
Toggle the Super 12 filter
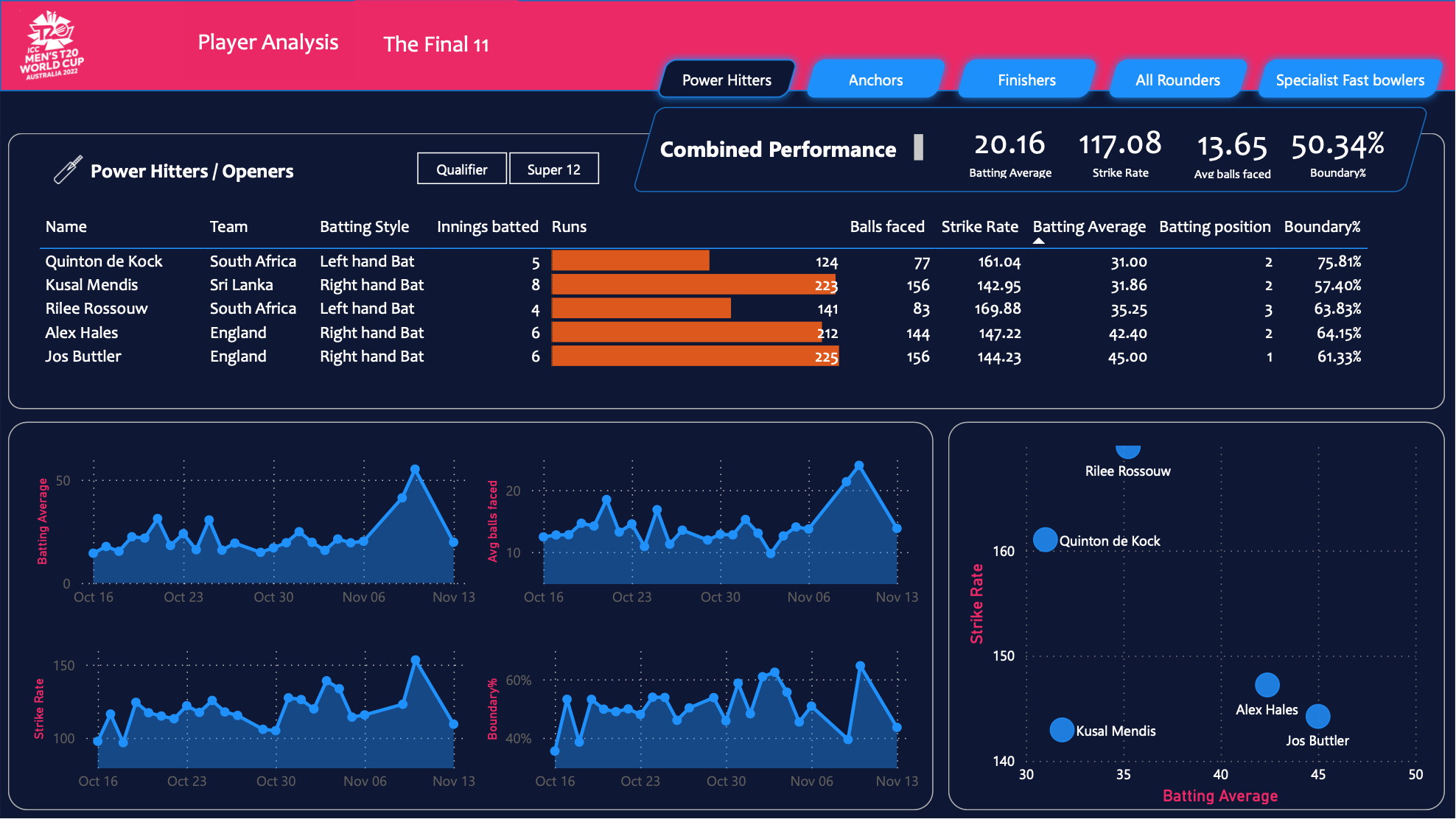(x=553, y=169)
